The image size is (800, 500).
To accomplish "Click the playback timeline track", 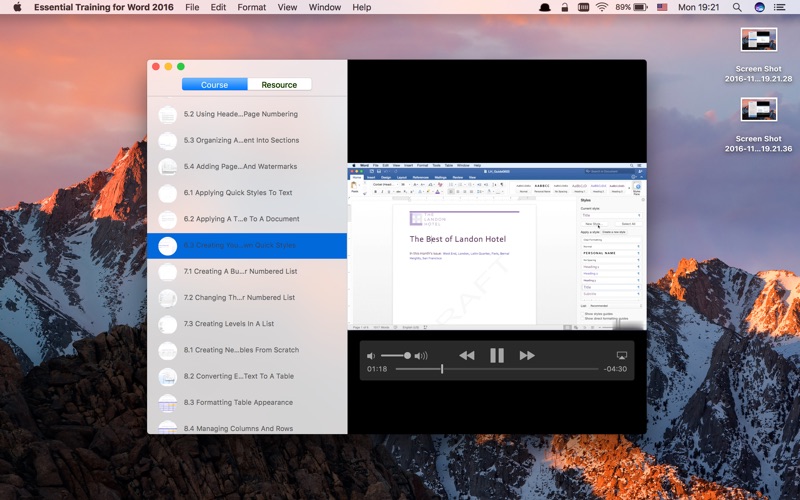I will click(496, 368).
